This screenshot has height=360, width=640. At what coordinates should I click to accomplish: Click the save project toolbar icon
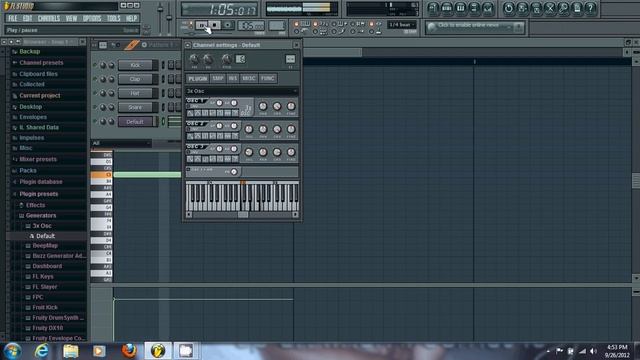(x=522, y=8)
